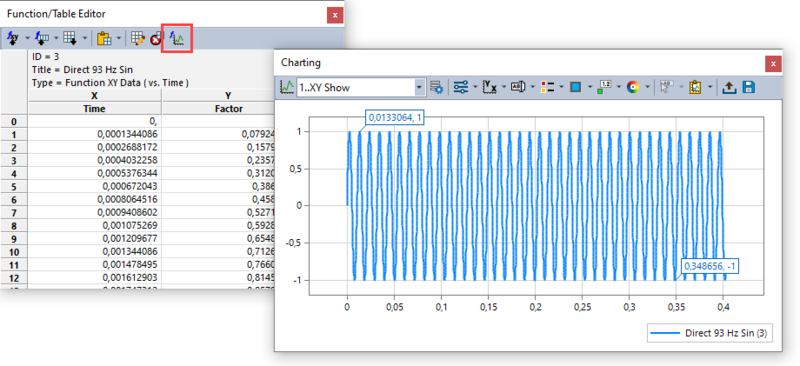Click the chart manager gear icon
The height and width of the screenshot is (366, 800).
tap(436, 87)
